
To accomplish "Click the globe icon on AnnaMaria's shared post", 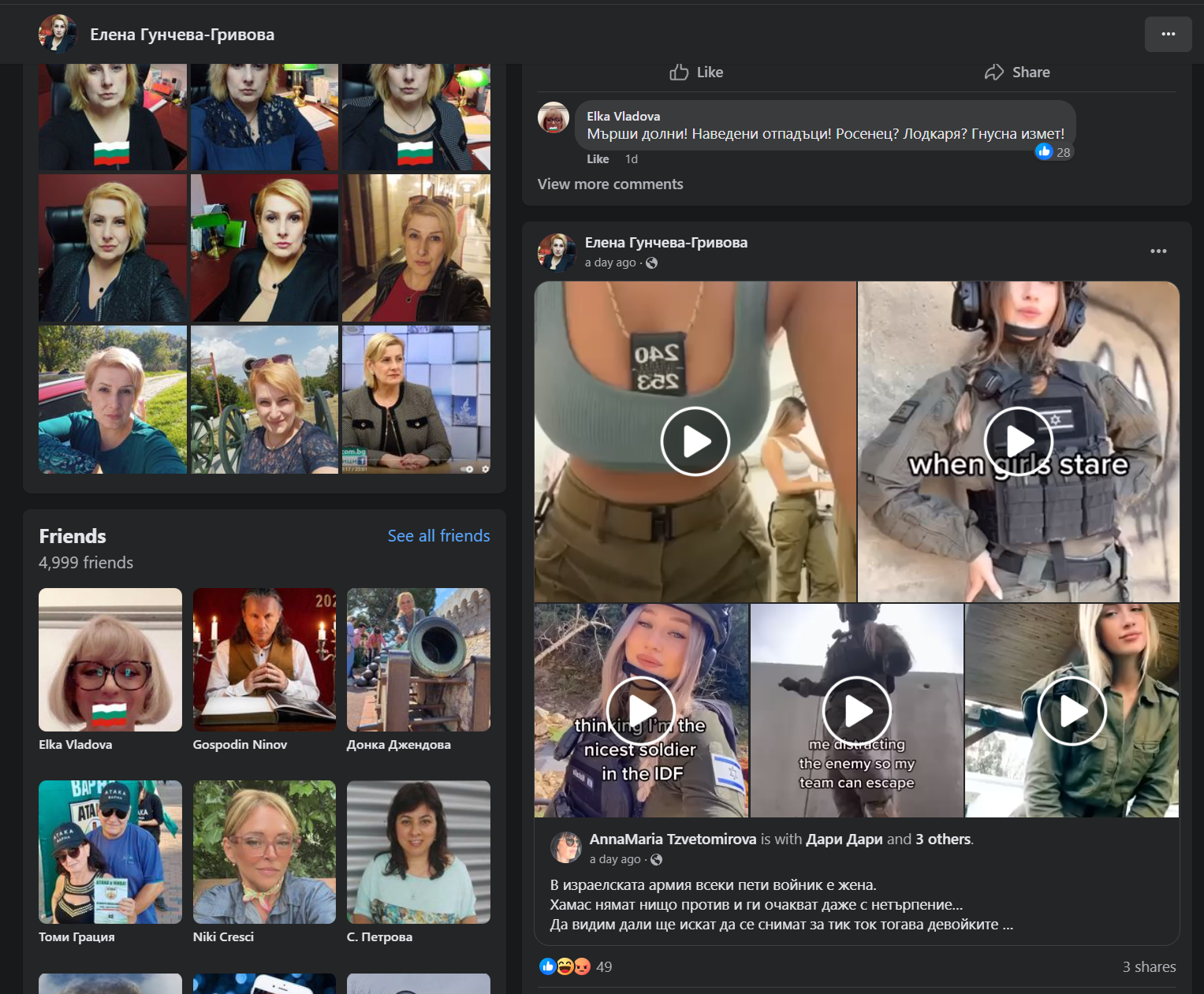I will coord(656,860).
